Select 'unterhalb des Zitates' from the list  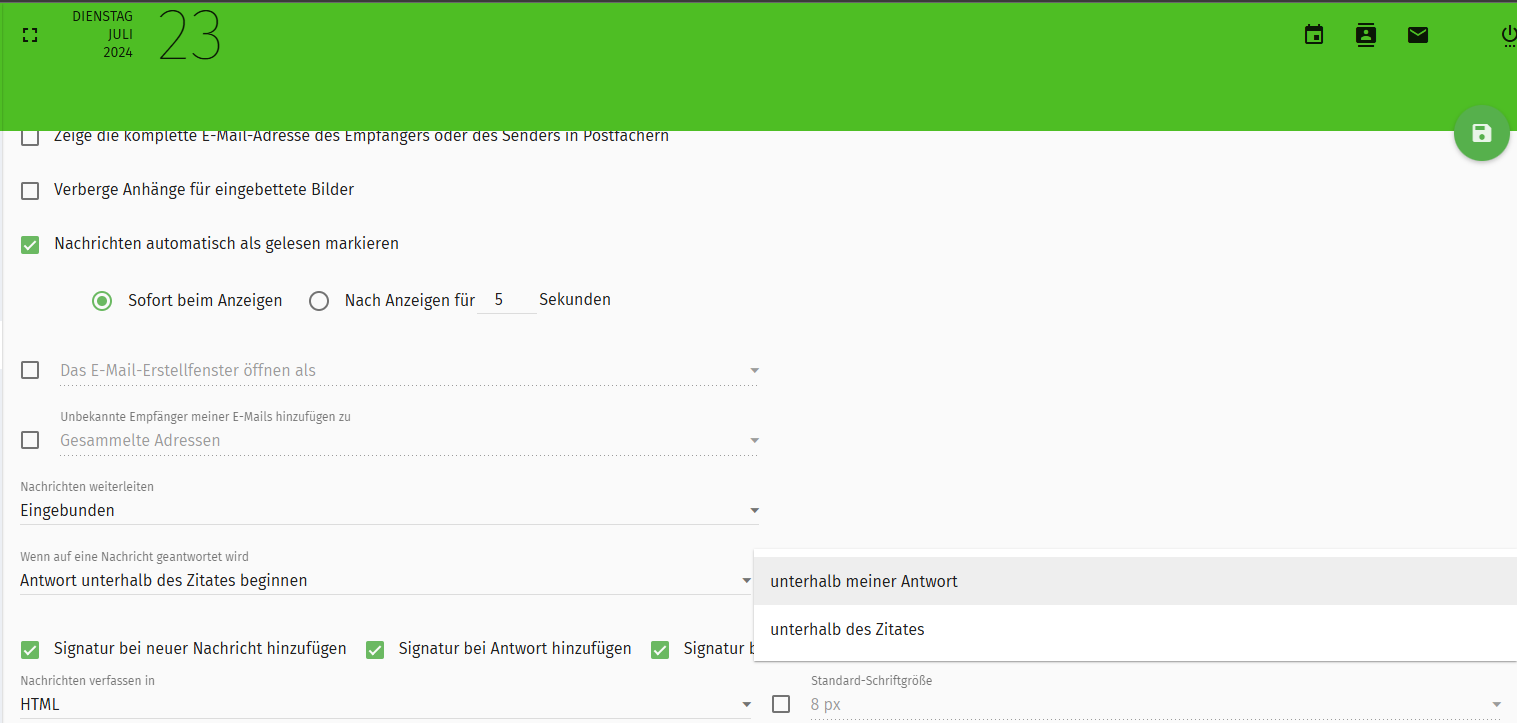(x=847, y=629)
